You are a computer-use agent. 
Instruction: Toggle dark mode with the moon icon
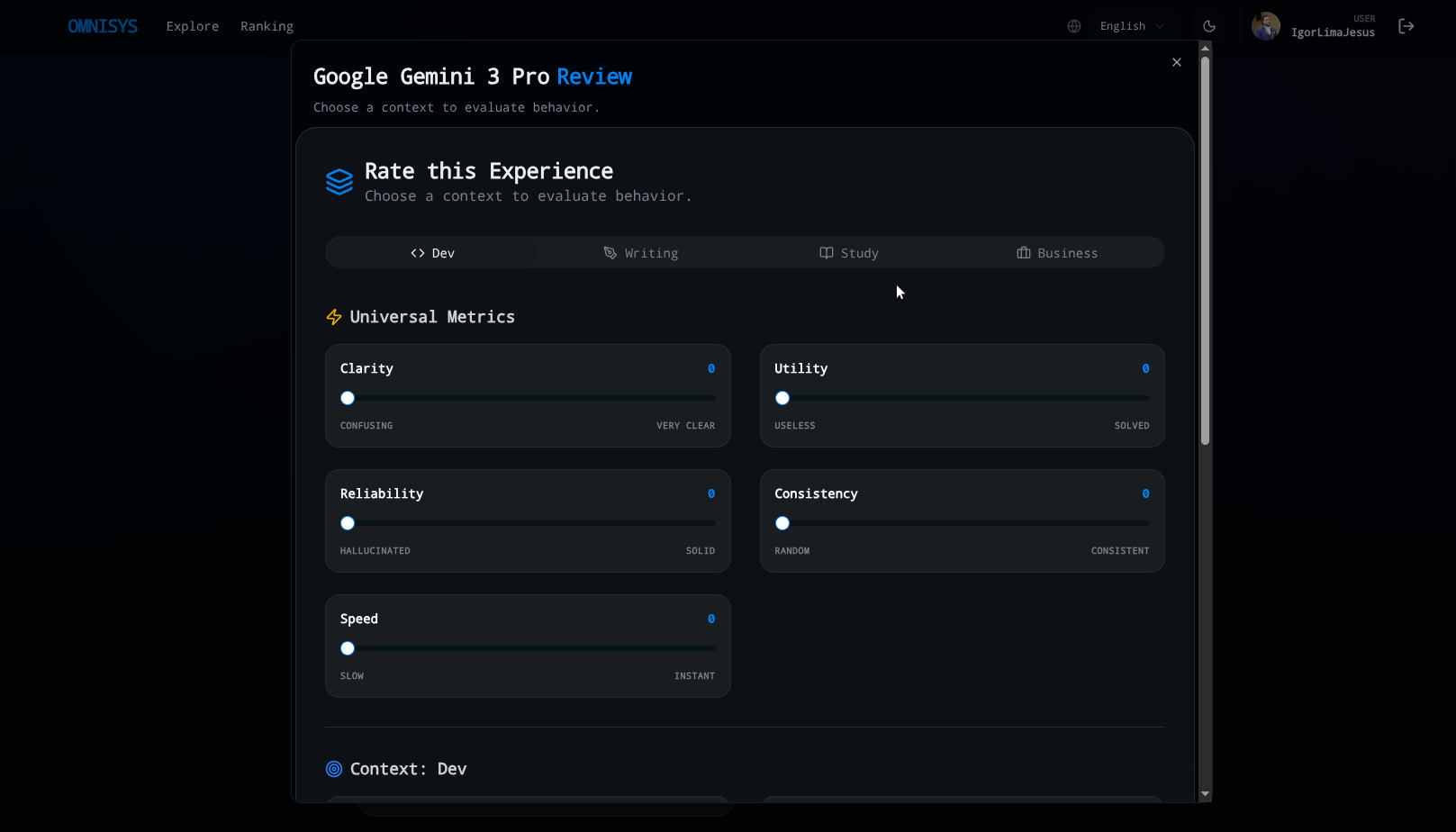[1208, 26]
